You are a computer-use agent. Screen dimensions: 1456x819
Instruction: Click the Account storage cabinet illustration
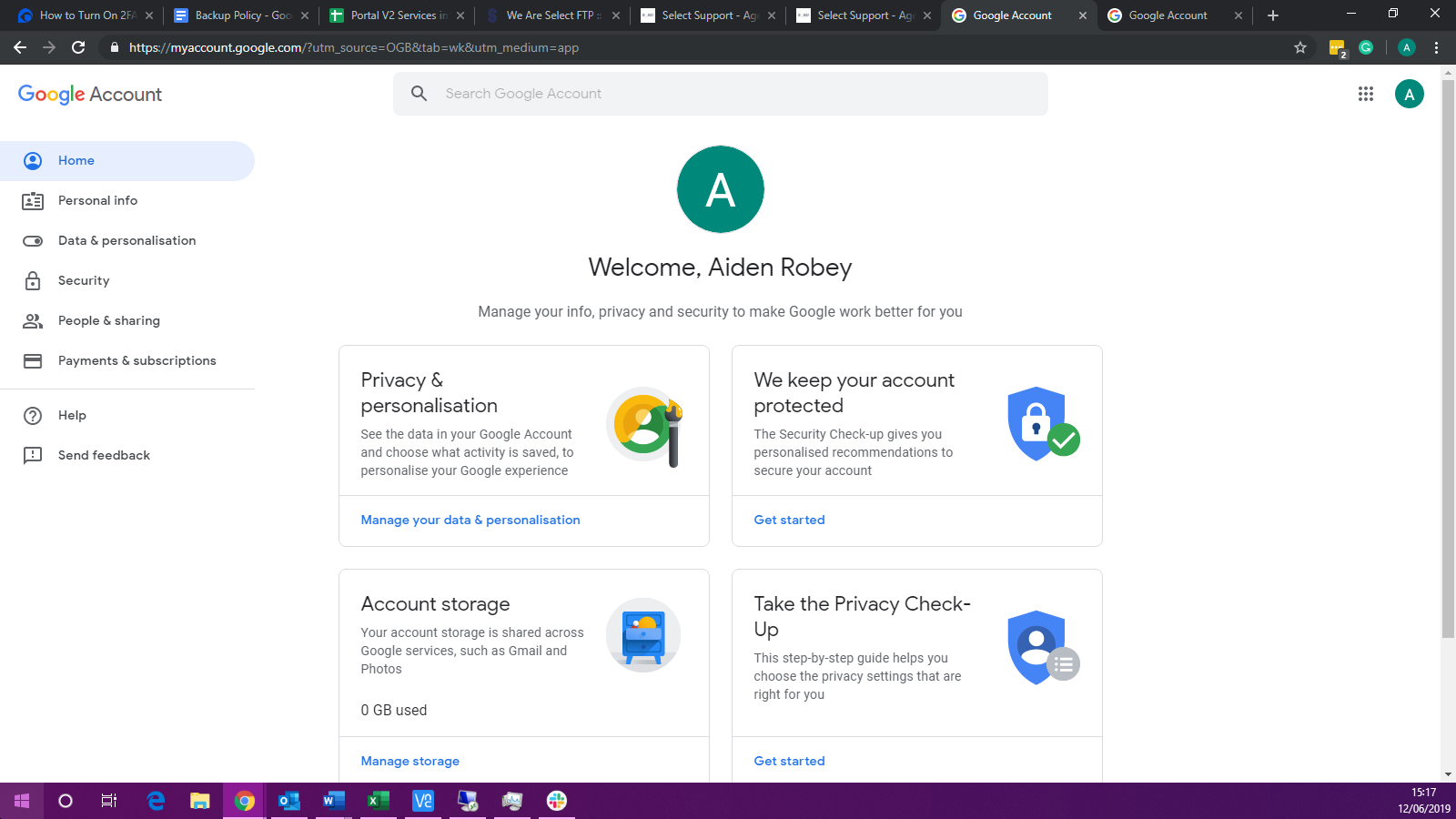point(643,635)
